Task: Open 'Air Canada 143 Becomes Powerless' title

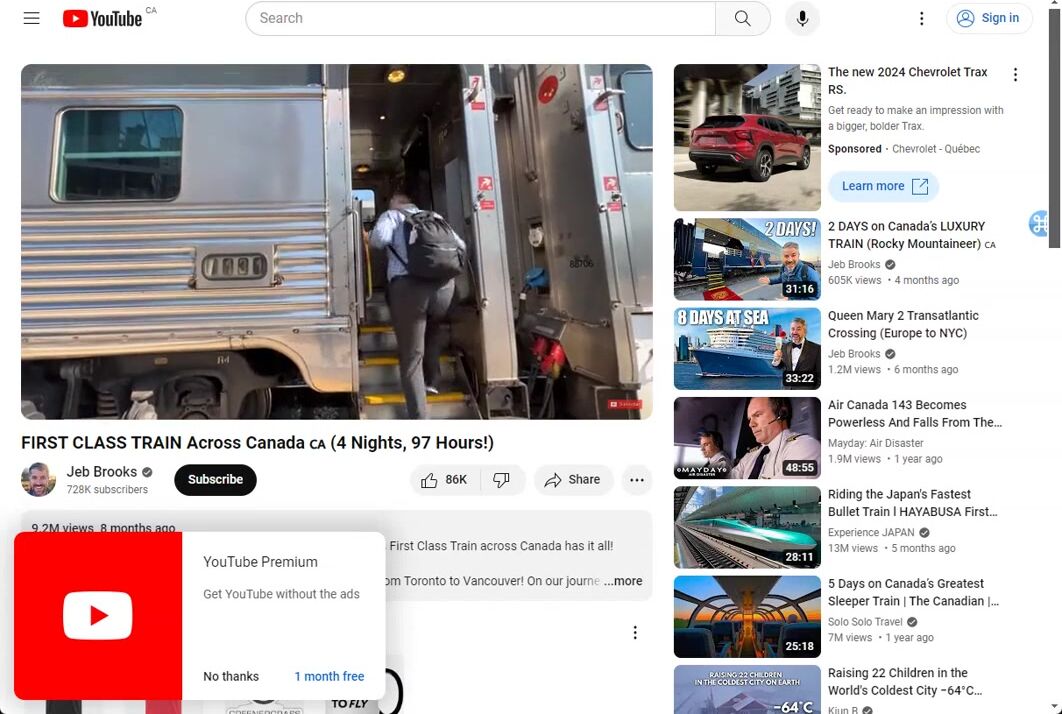Action: coord(914,414)
